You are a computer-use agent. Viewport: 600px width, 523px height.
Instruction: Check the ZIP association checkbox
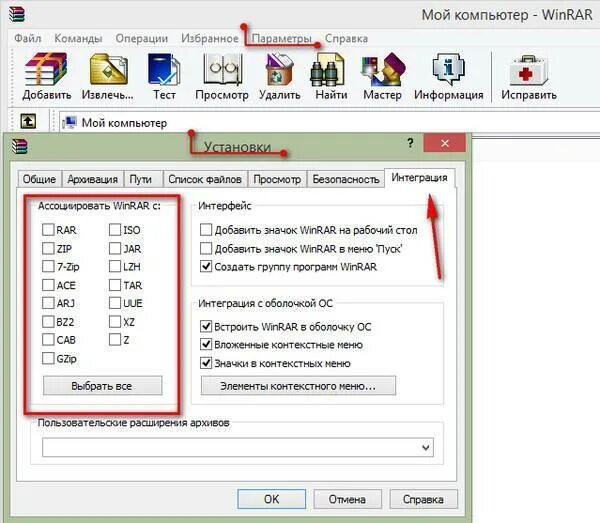(48, 248)
